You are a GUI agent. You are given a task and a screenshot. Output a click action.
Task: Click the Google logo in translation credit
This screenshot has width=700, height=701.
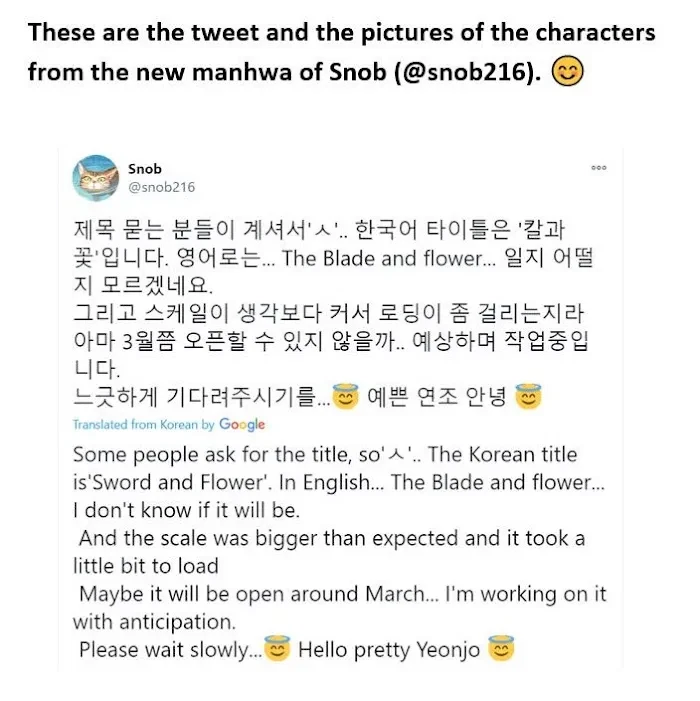point(242,425)
